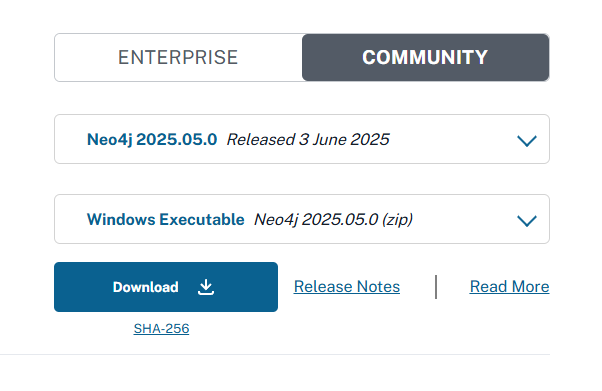Open the Windows Executable platform dropdown

click(302, 219)
